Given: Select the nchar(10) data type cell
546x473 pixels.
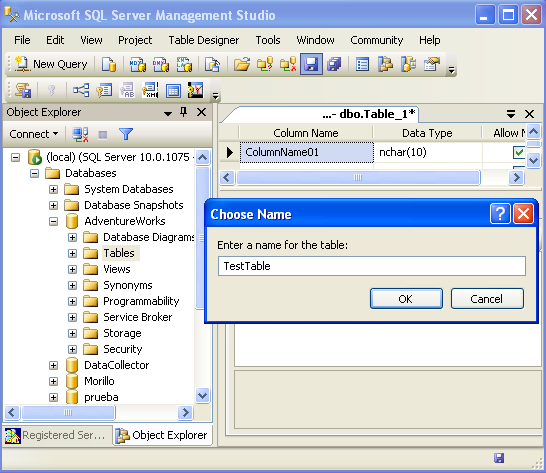Looking at the screenshot, I should [428, 152].
